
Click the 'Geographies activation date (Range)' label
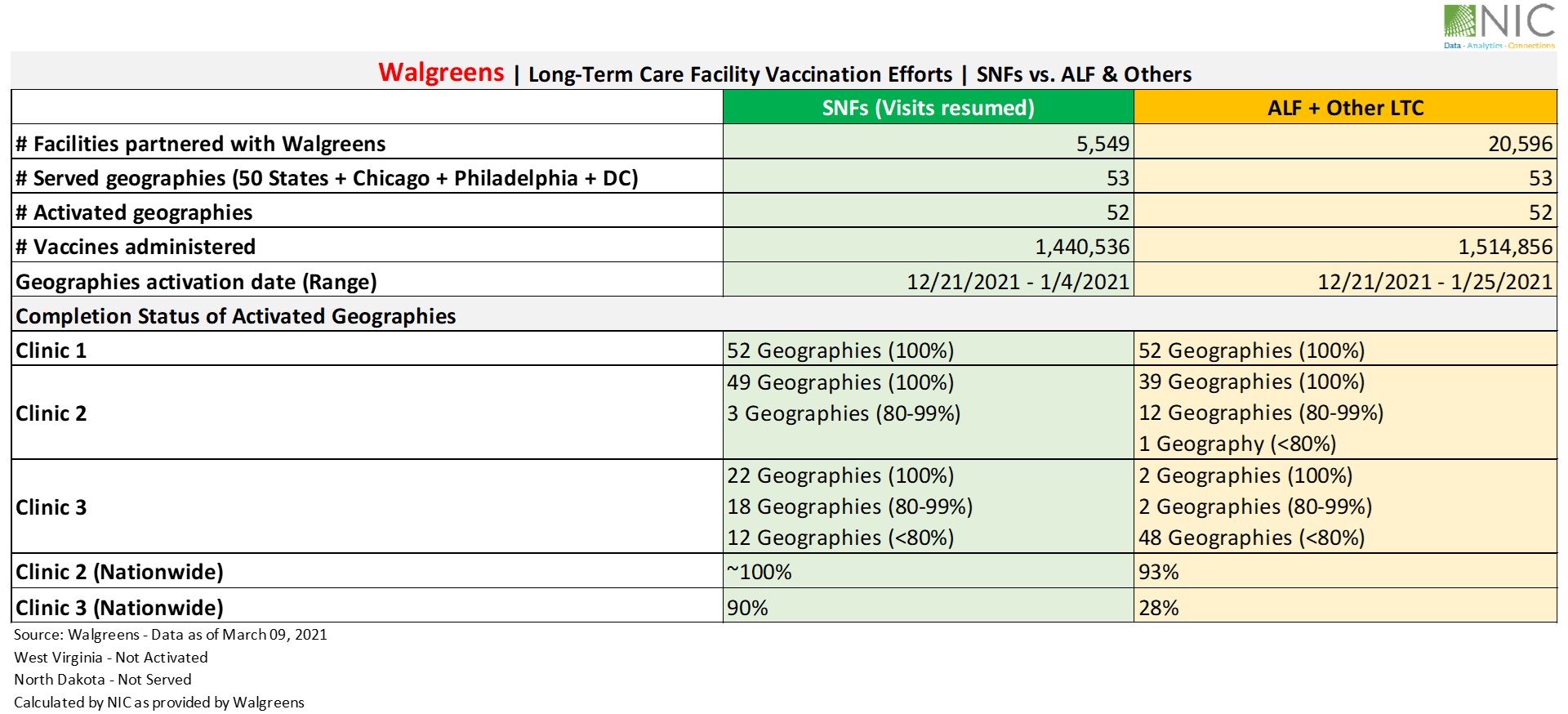click(196, 282)
